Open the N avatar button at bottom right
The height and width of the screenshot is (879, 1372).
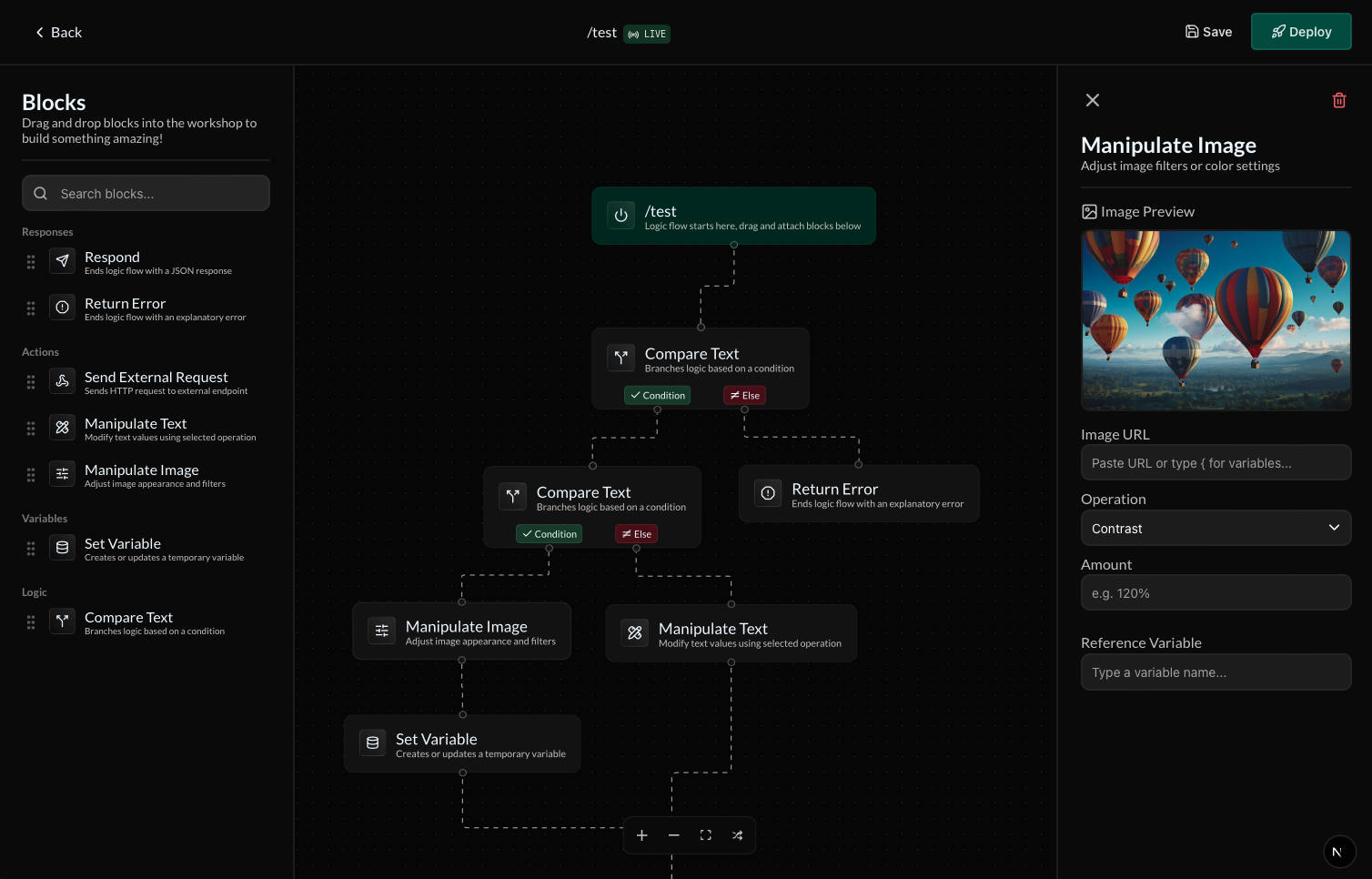pos(1338,852)
